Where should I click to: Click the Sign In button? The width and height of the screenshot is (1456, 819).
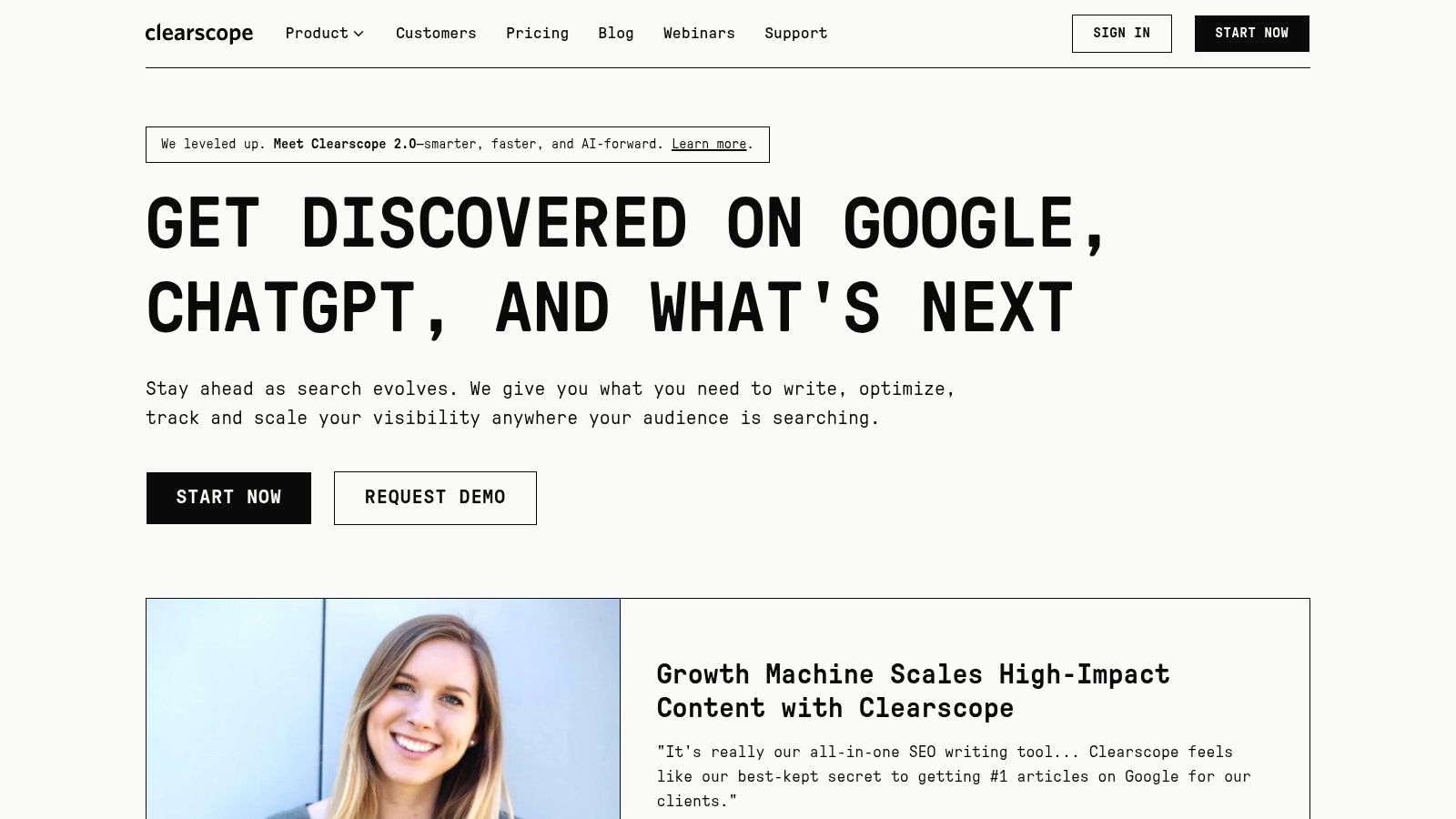1122,34
